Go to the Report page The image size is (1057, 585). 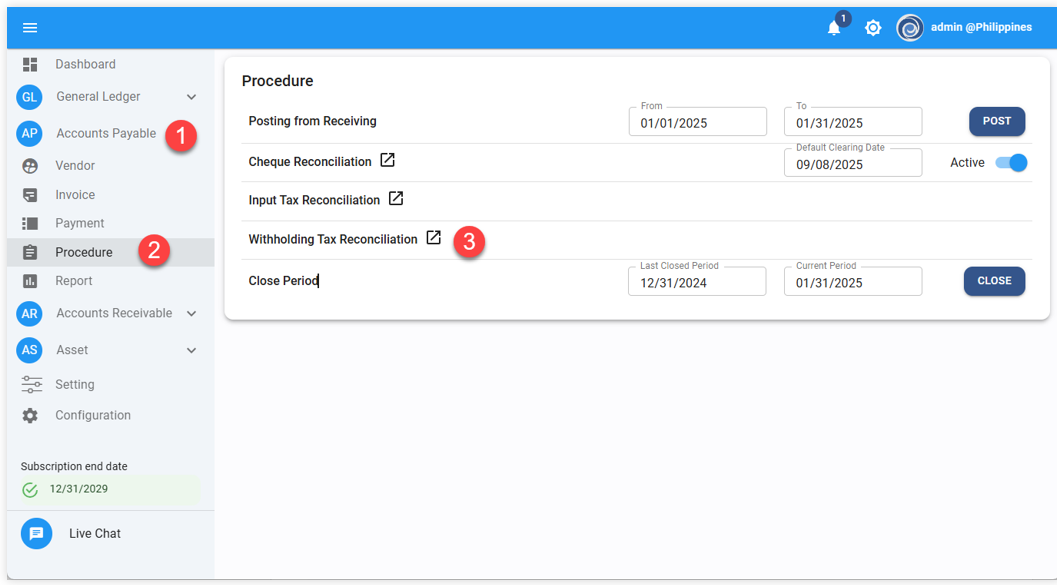tap(74, 281)
